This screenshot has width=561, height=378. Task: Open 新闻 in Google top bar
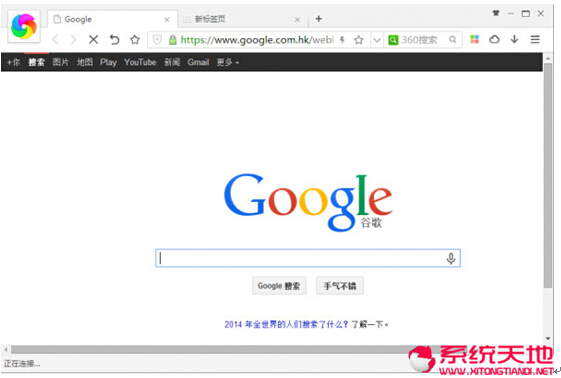pyautogui.click(x=172, y=62)
